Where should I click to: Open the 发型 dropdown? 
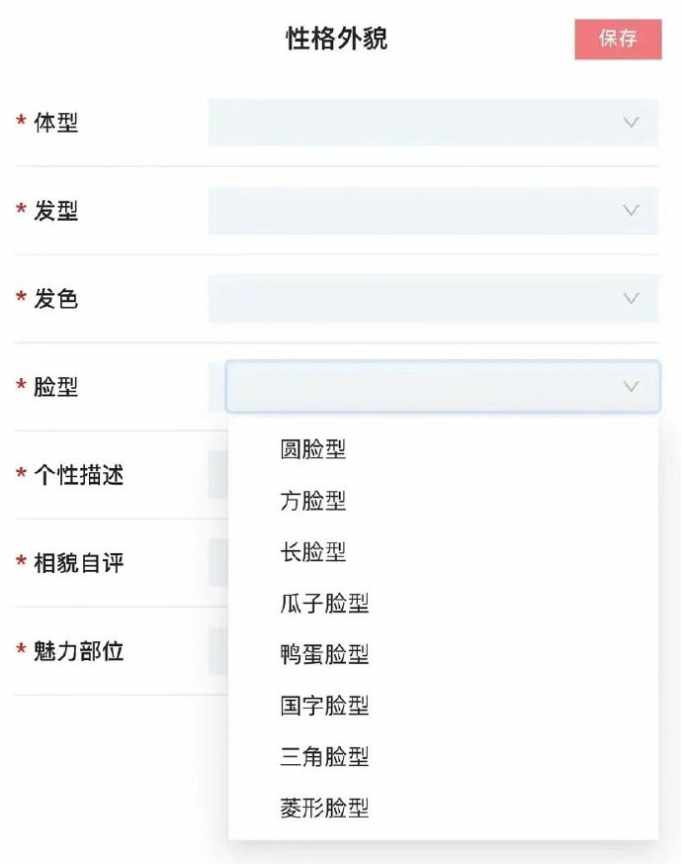tap(434, 210)
